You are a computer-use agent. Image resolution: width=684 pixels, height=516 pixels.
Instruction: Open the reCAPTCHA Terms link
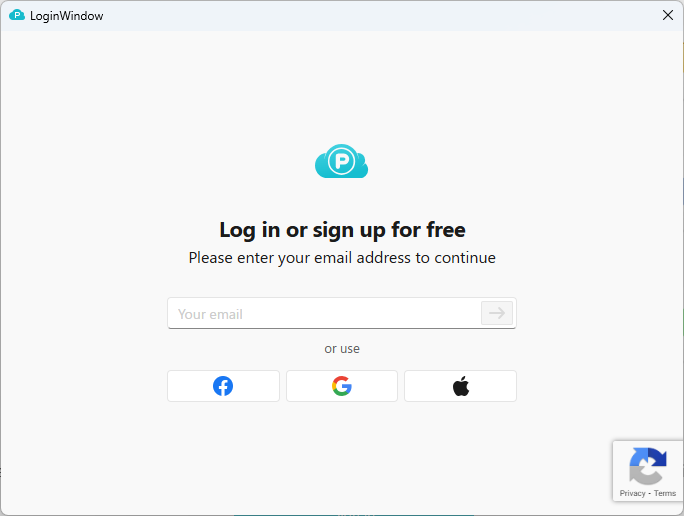(x=664, y=493)
